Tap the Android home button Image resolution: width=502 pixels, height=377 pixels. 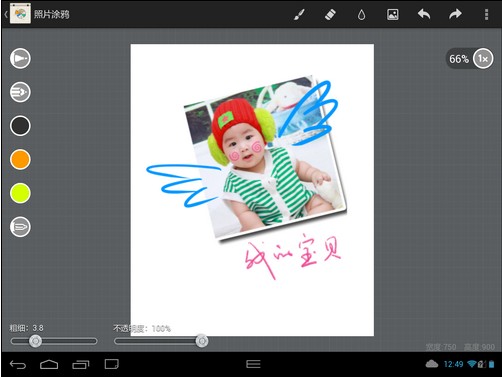click(x=49, y=364)
